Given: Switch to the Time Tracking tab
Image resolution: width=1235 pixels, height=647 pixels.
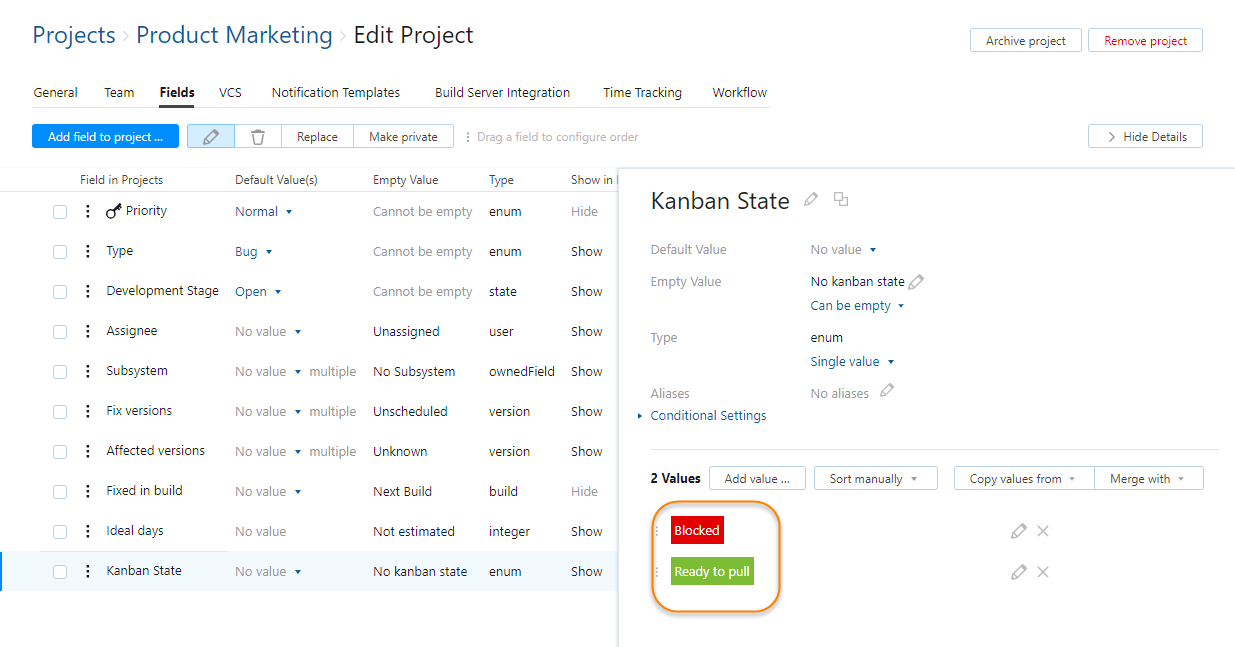Looking at the screenshot, I should pyautogui.click(x=642, y=92).
